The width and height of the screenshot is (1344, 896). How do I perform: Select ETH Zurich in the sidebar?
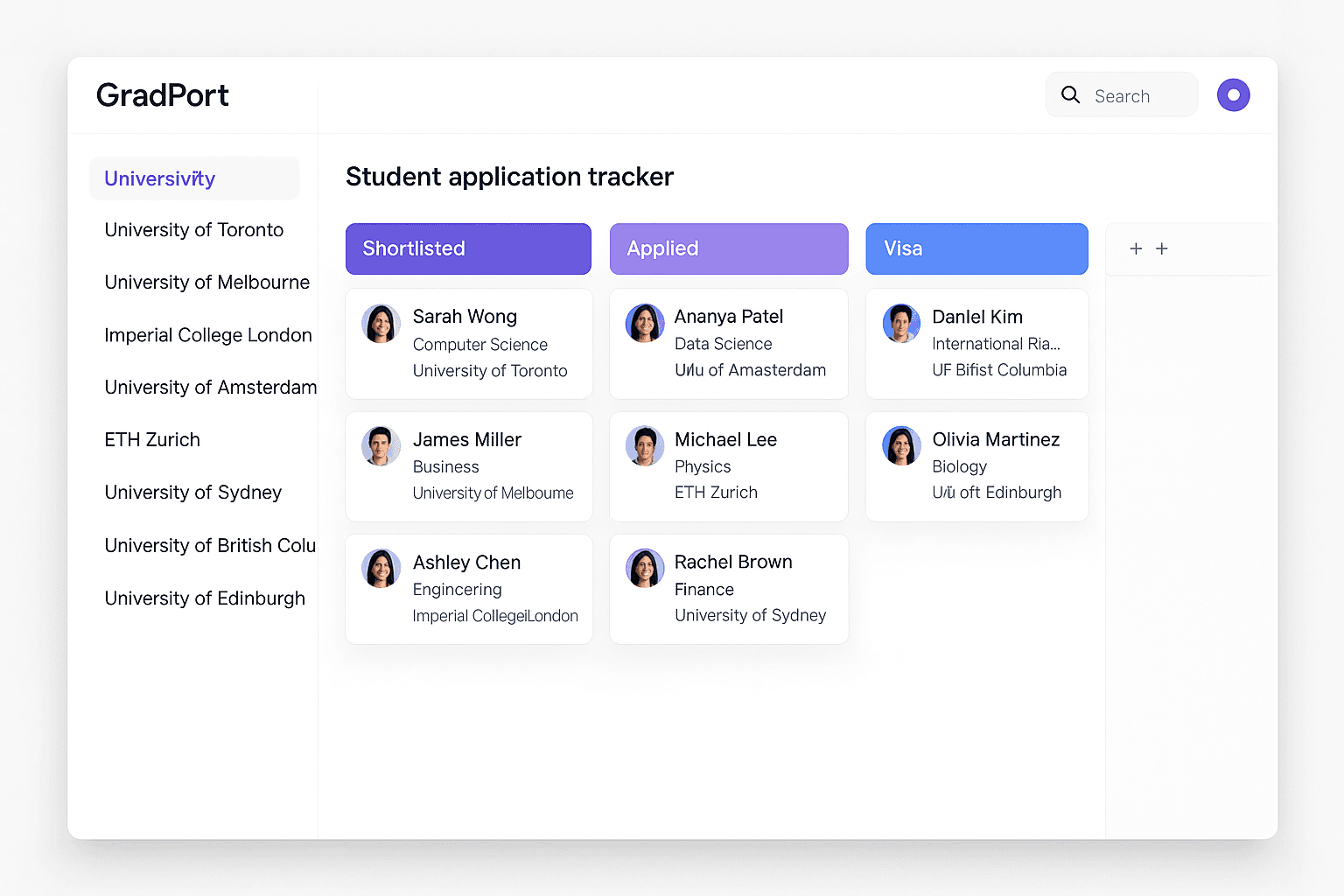tap(152, 440)
